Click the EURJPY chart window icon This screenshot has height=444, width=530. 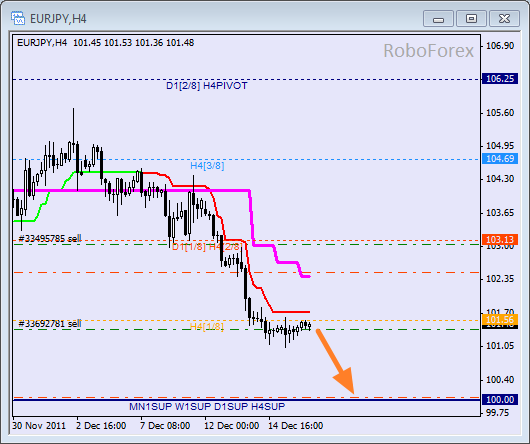tap(18, 18)
